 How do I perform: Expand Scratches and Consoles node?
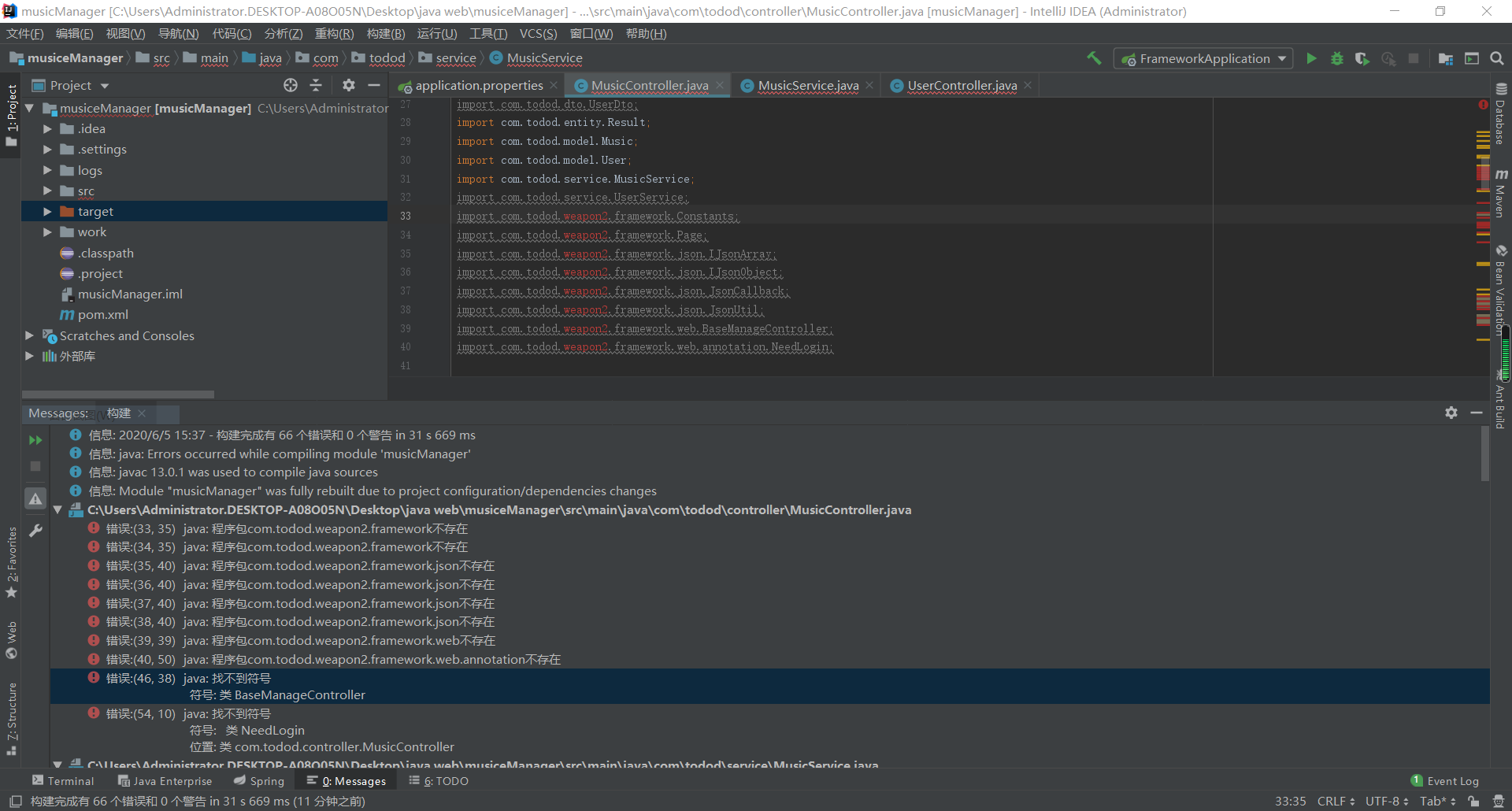[x=30, y=335]
